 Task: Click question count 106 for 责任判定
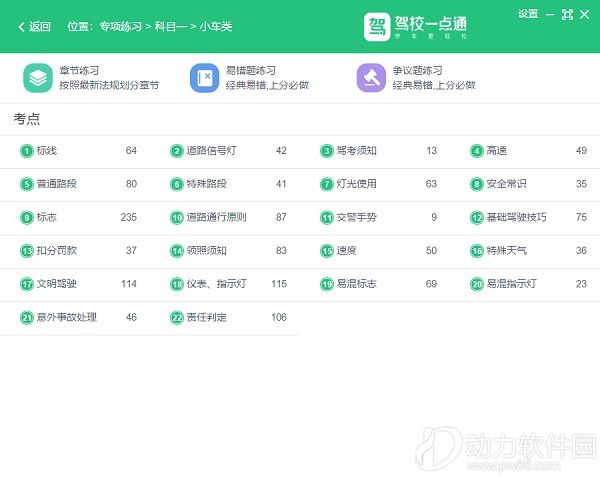[x=279, y=317]
